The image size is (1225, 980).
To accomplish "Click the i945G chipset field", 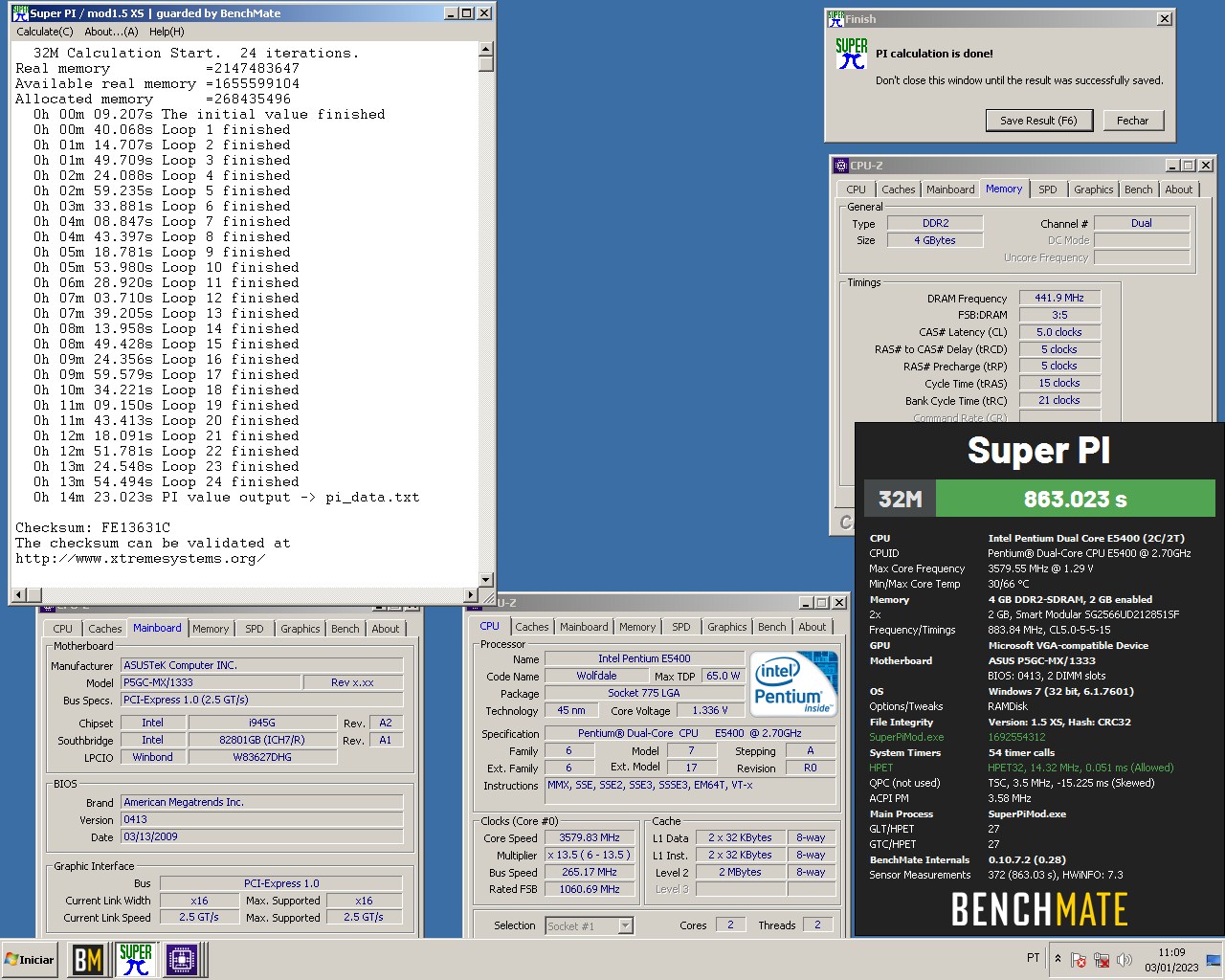I will 262,723.
